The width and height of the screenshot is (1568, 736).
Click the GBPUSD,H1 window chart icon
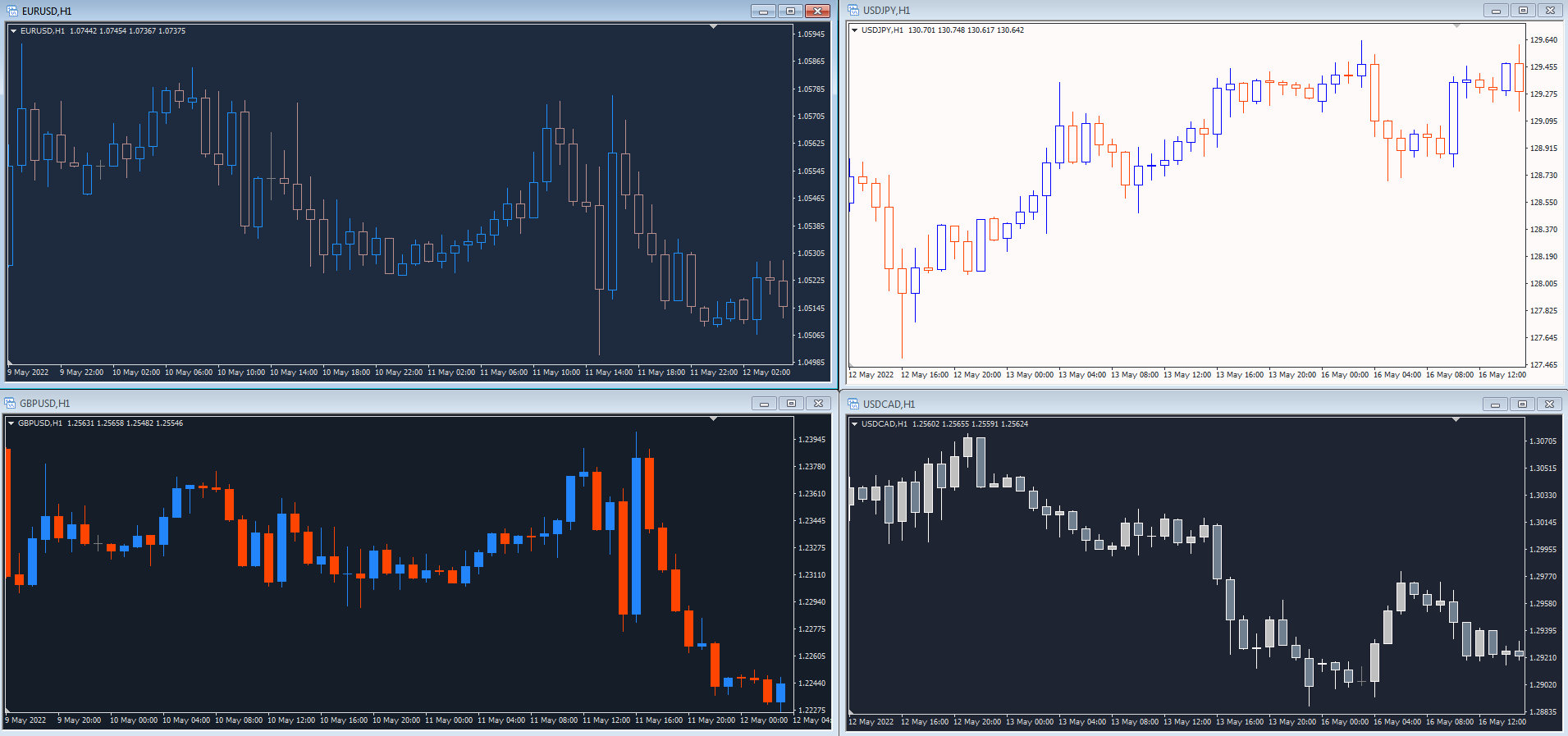point(10,403)
